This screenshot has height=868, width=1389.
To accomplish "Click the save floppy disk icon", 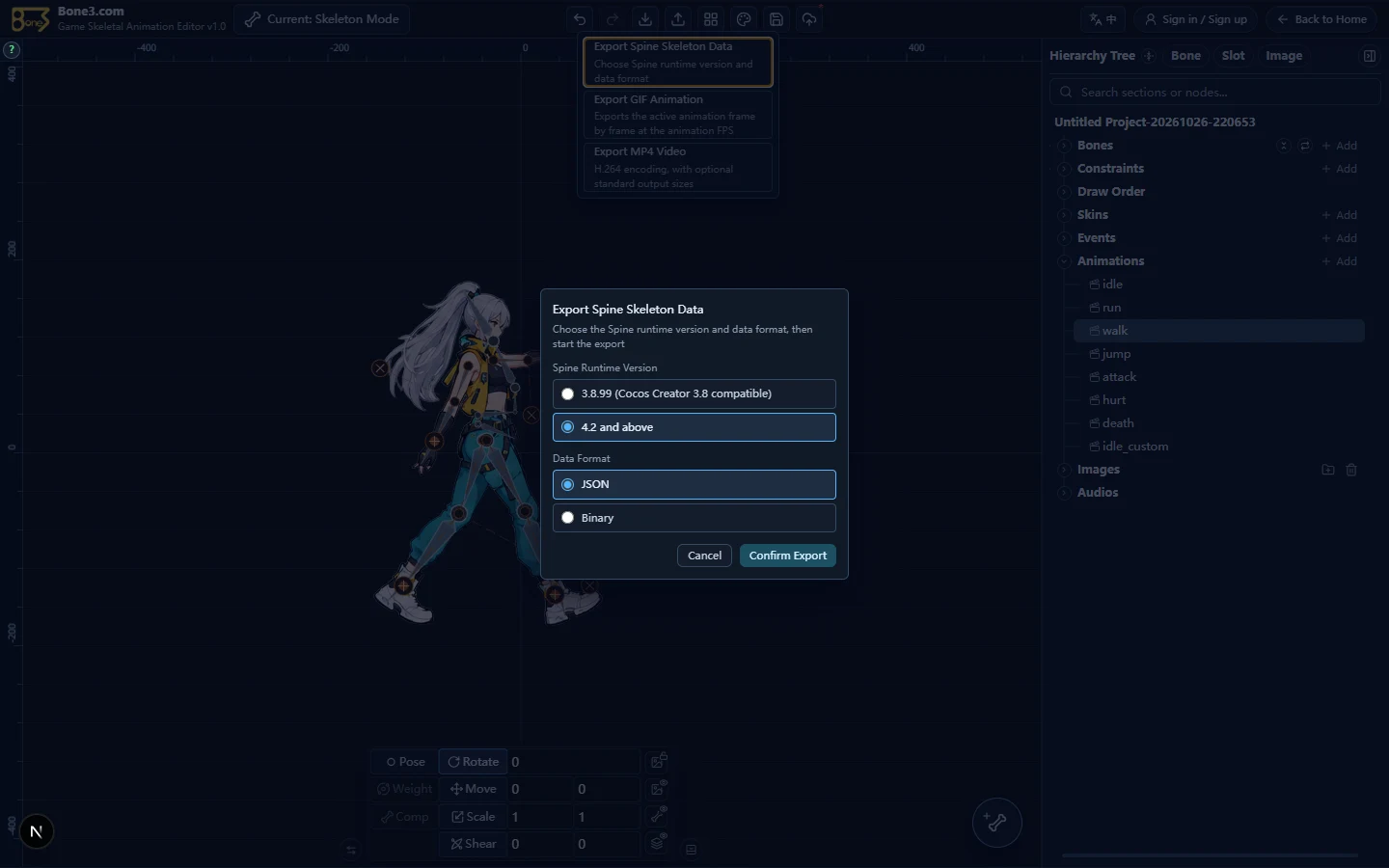I will pyautogui.click(x=776, y=19).
